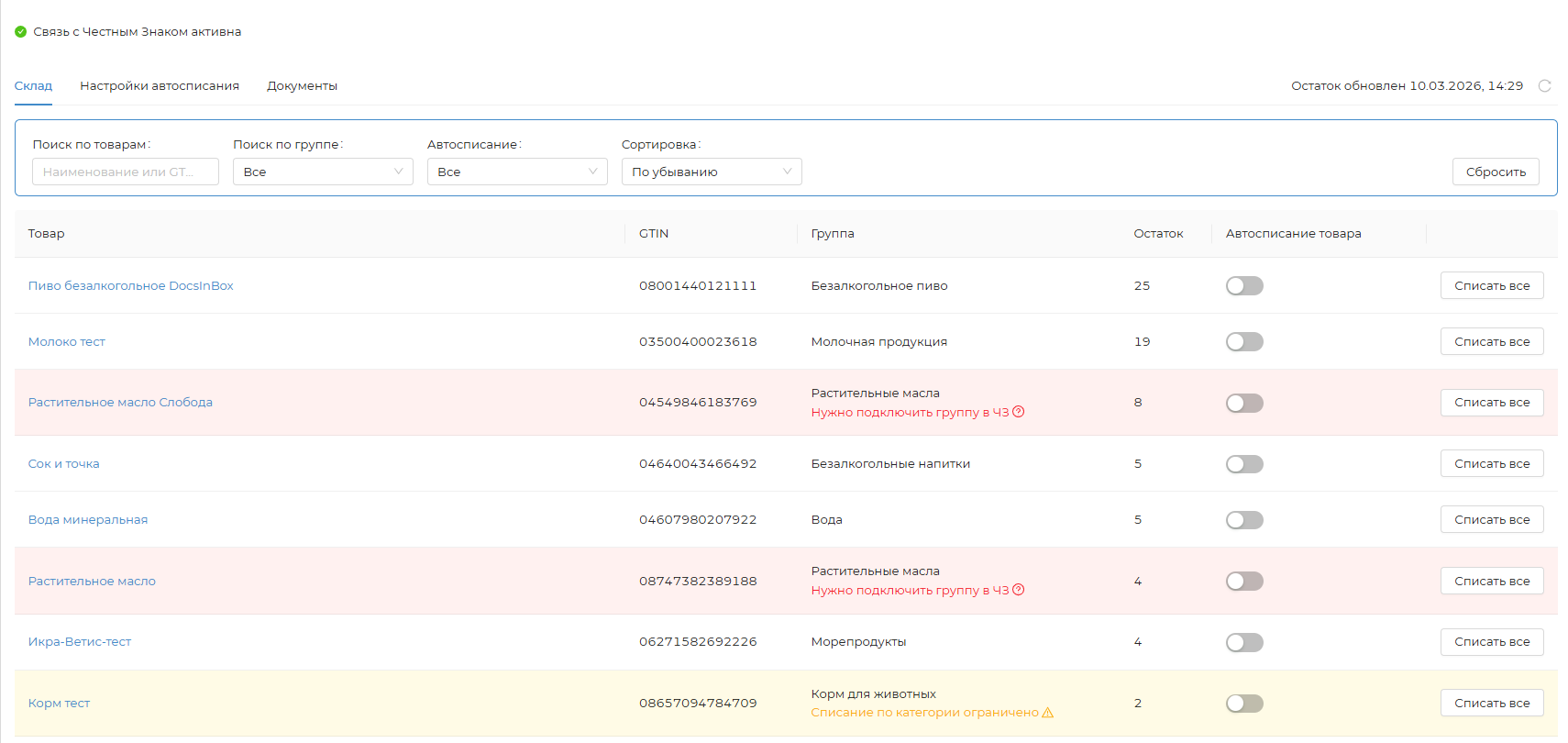Open the Растительное масло Слобода product link
This screenshot has width=1568, height=743.
click(120, 403)
